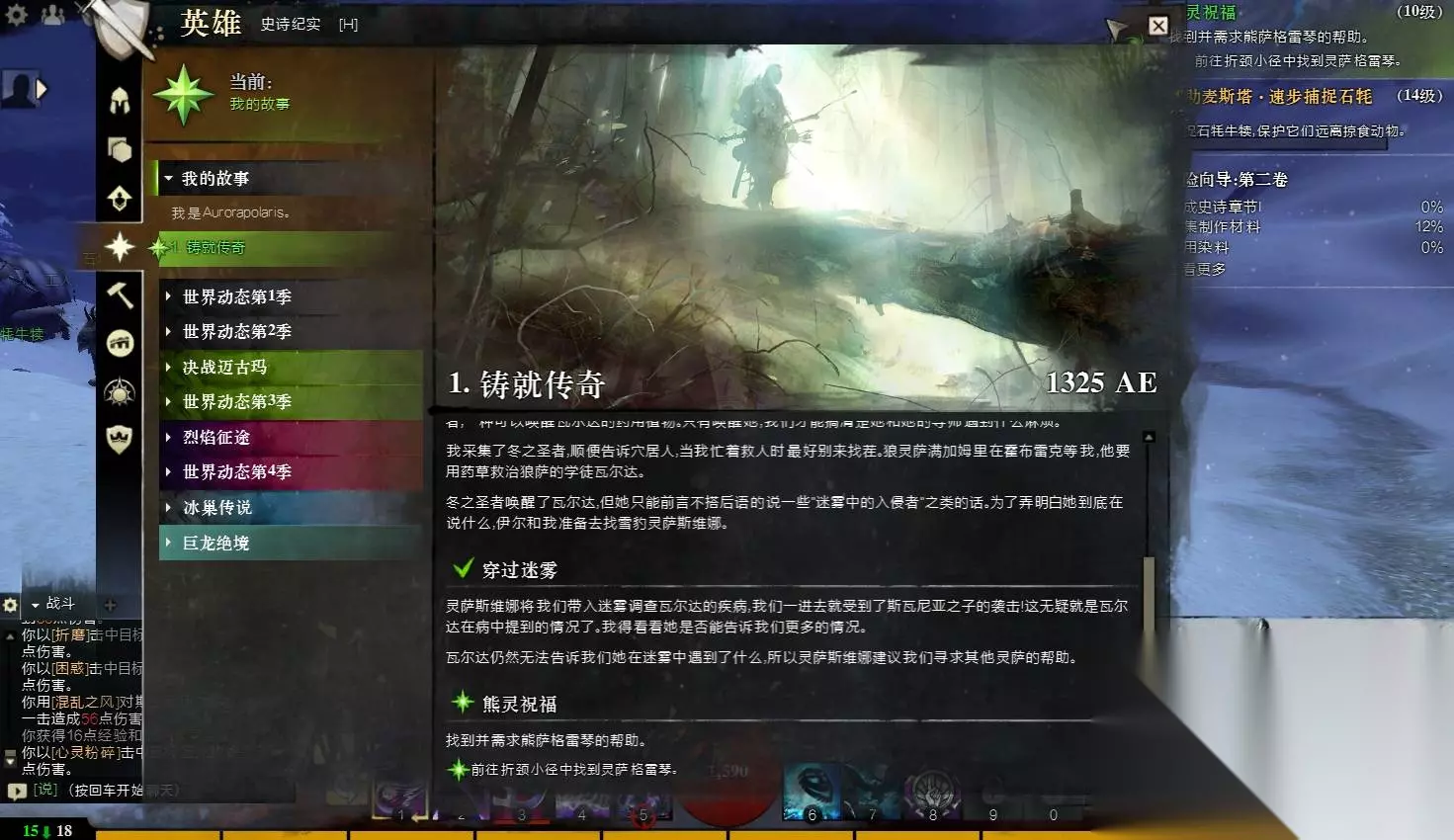1454x840 pixels.
Task: Open the Equipment tab helmet icon
Action: click(x=120, y=100)
